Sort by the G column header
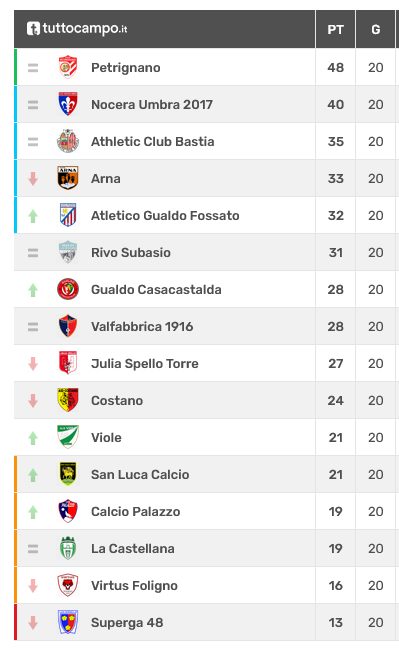399x649 pixels. (375, 29)
